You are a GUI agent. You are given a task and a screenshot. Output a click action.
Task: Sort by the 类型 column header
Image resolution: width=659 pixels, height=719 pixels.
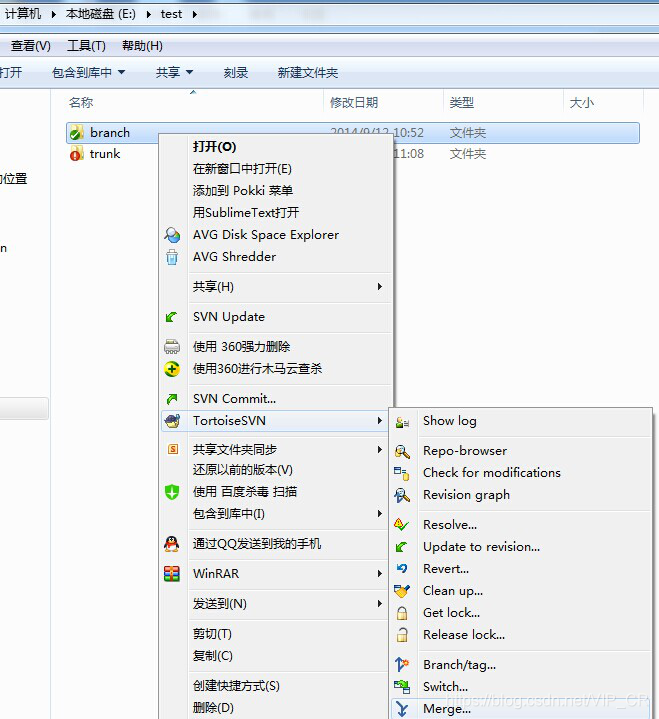461,102
